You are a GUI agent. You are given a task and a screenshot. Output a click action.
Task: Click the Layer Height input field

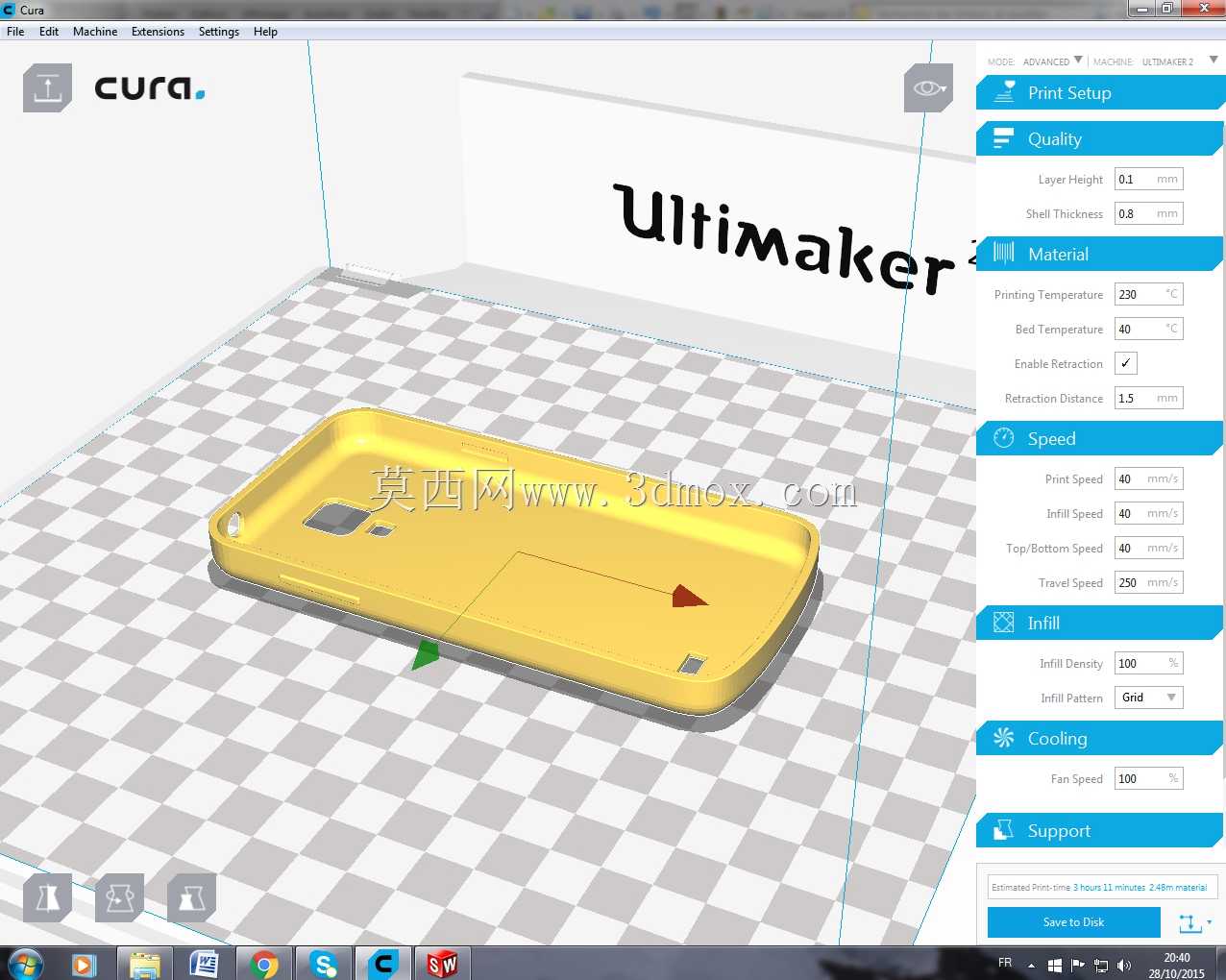[x=1148, y=179]
